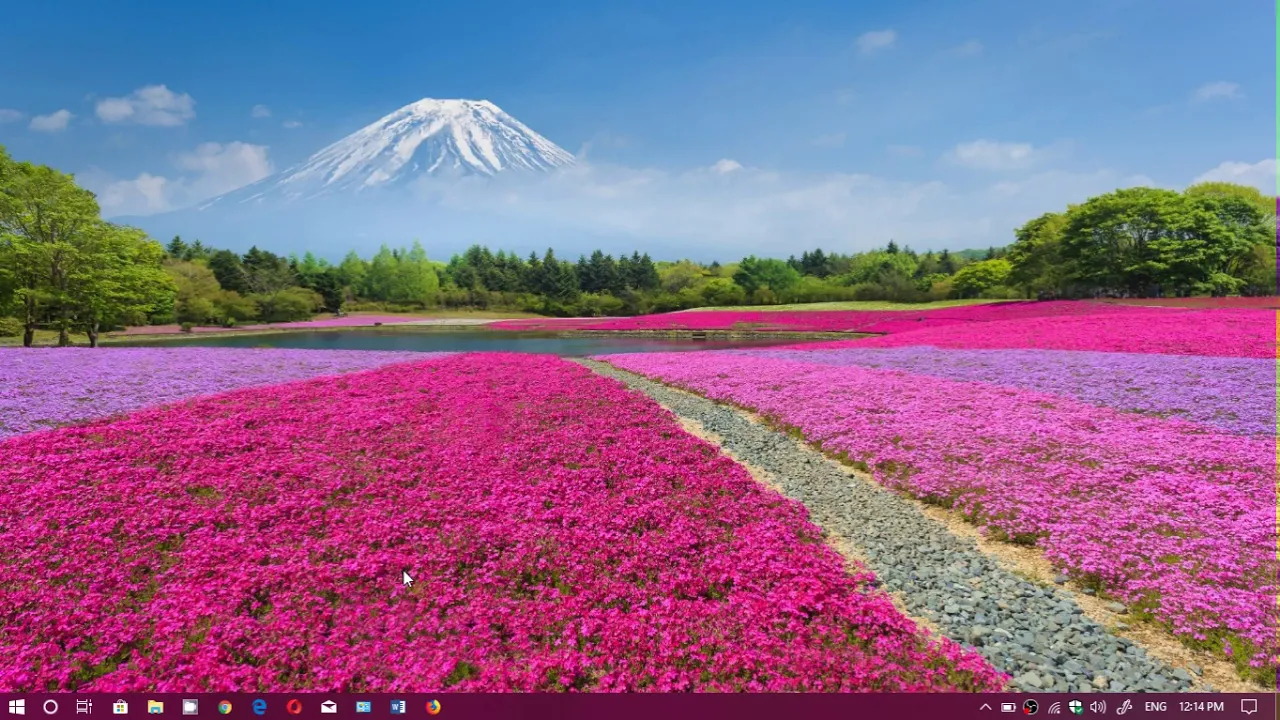Open the blue contact card app icon on the taskbar

(363, 707)
